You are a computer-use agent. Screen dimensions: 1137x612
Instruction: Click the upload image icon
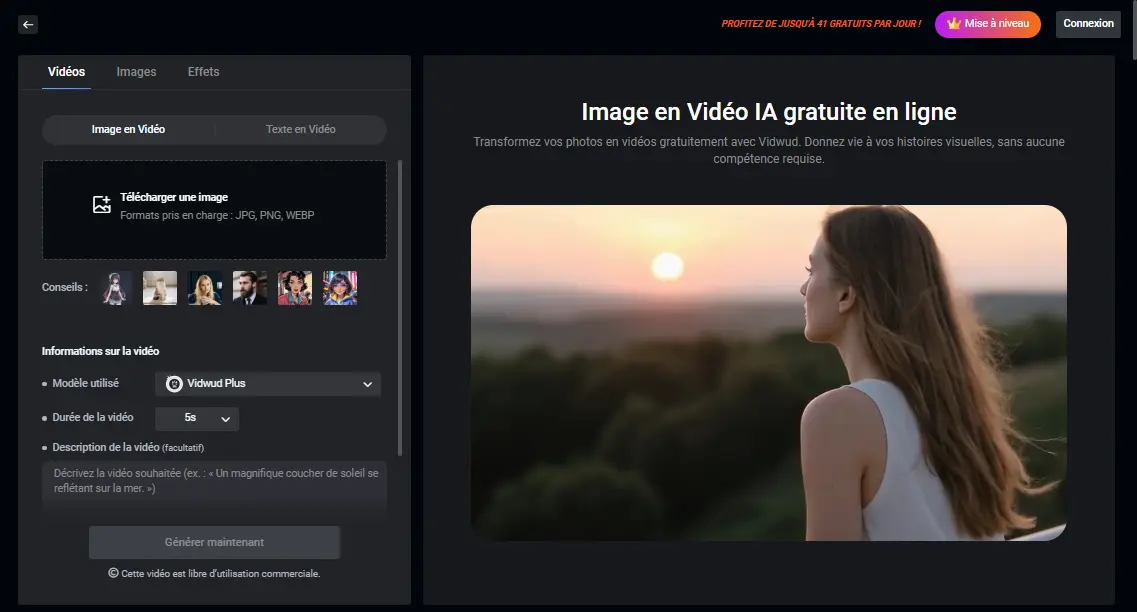(x=101, y=205)
